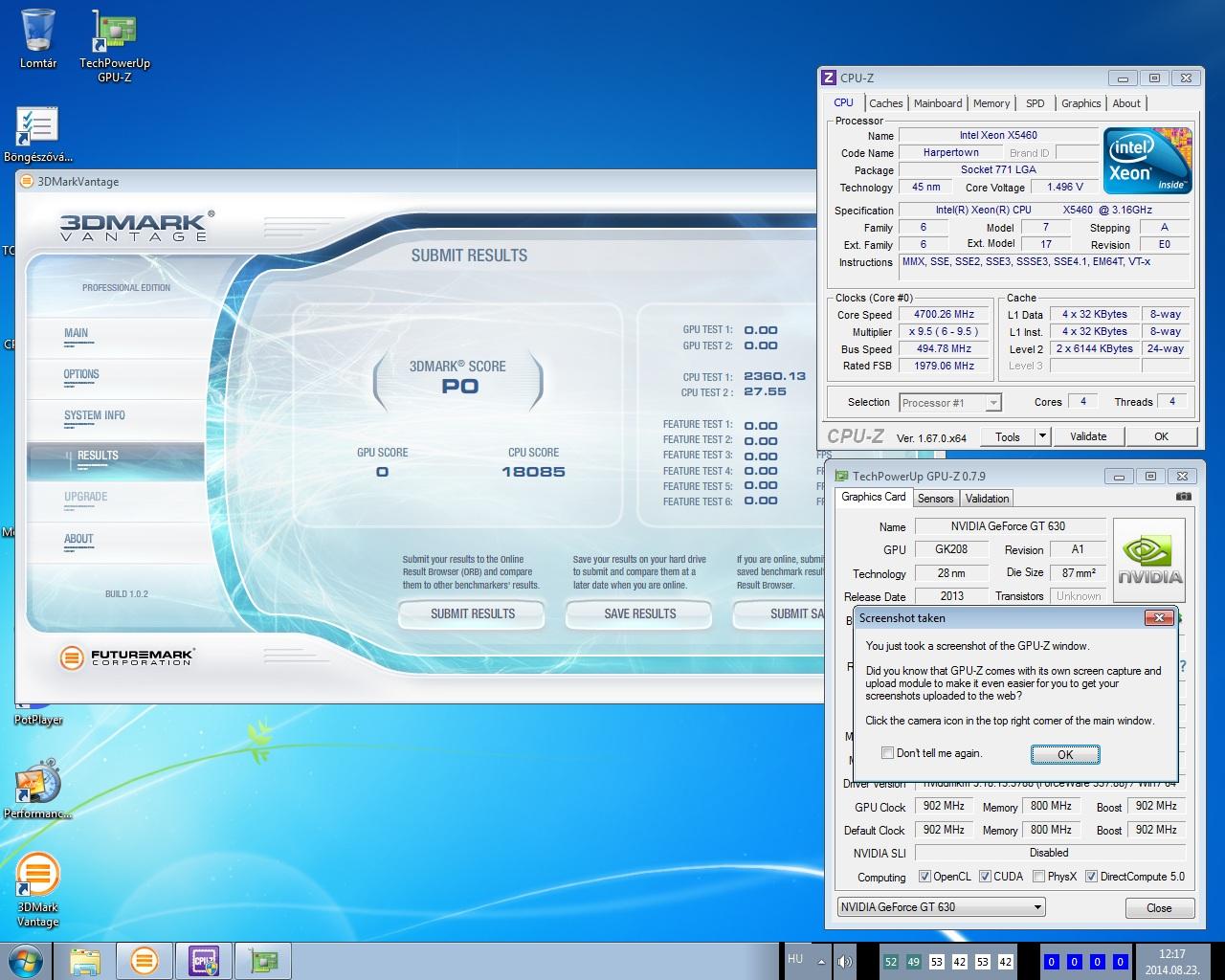Viewport: 1225px width, 980px height.
Task: Click OK in the CPU-Z window
Action: point(1161,436)
